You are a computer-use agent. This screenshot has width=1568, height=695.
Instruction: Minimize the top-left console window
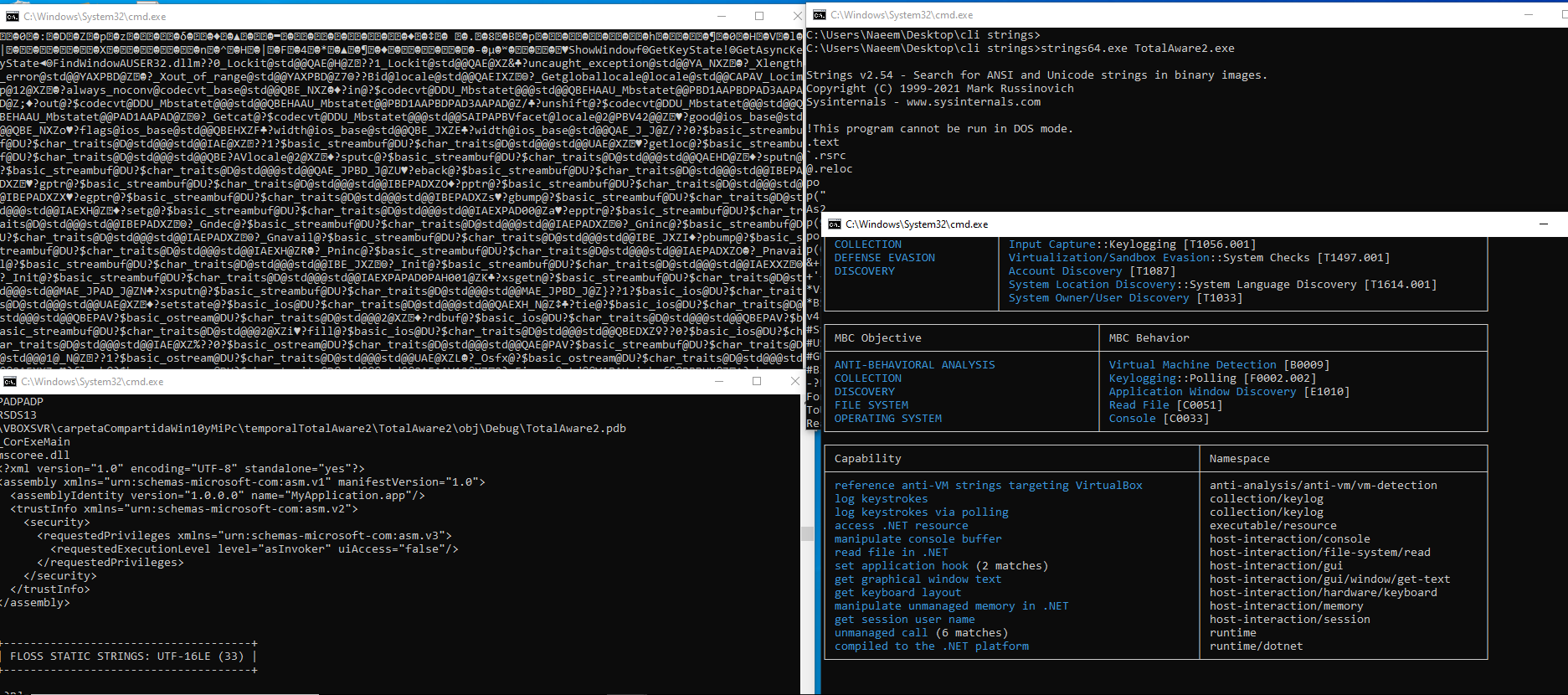coord(722,17)
